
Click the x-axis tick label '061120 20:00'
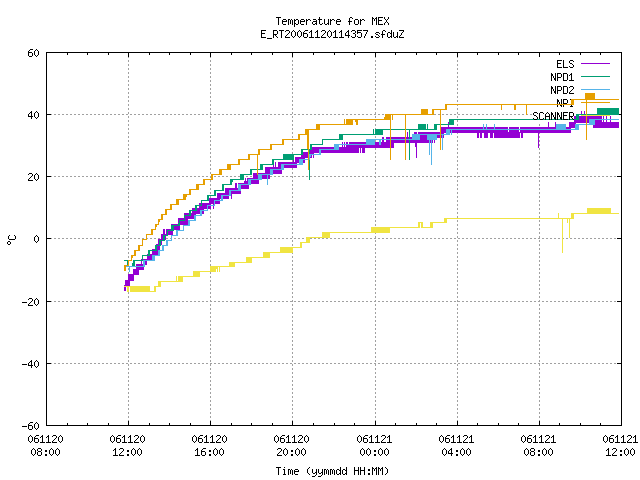click(291, 445)
